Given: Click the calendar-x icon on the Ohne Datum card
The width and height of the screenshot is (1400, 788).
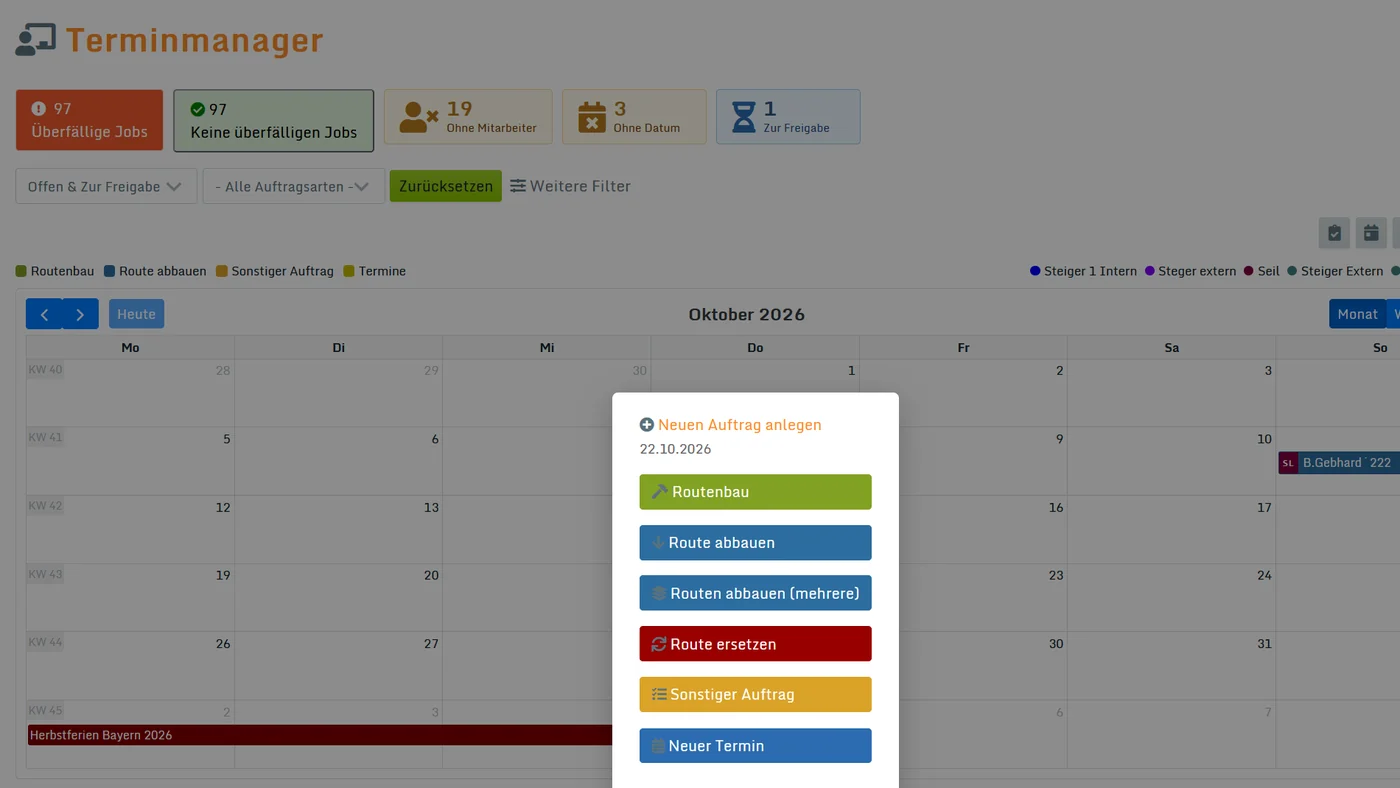Looking at the screenshot, I should 592,117.
